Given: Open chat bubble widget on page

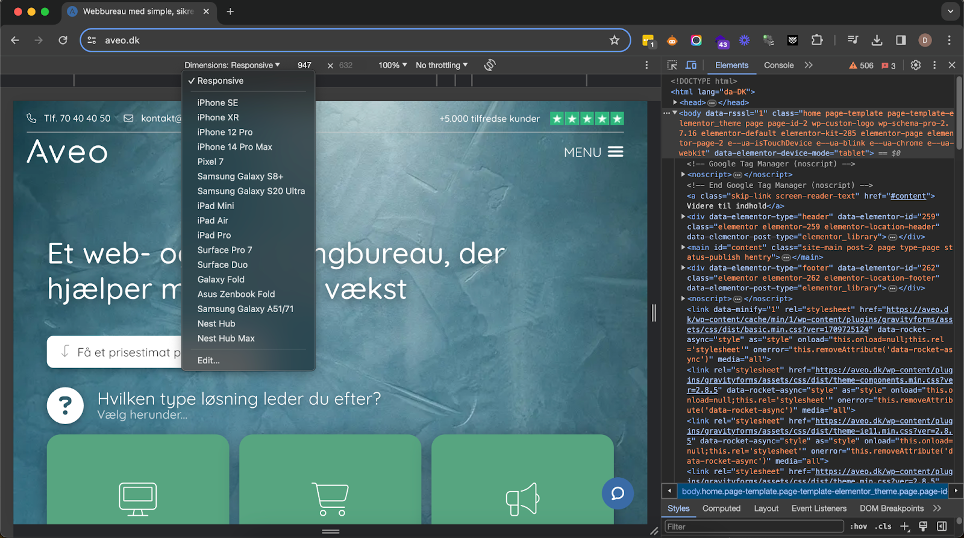Looking at the screenshot, I should [617, 493].
